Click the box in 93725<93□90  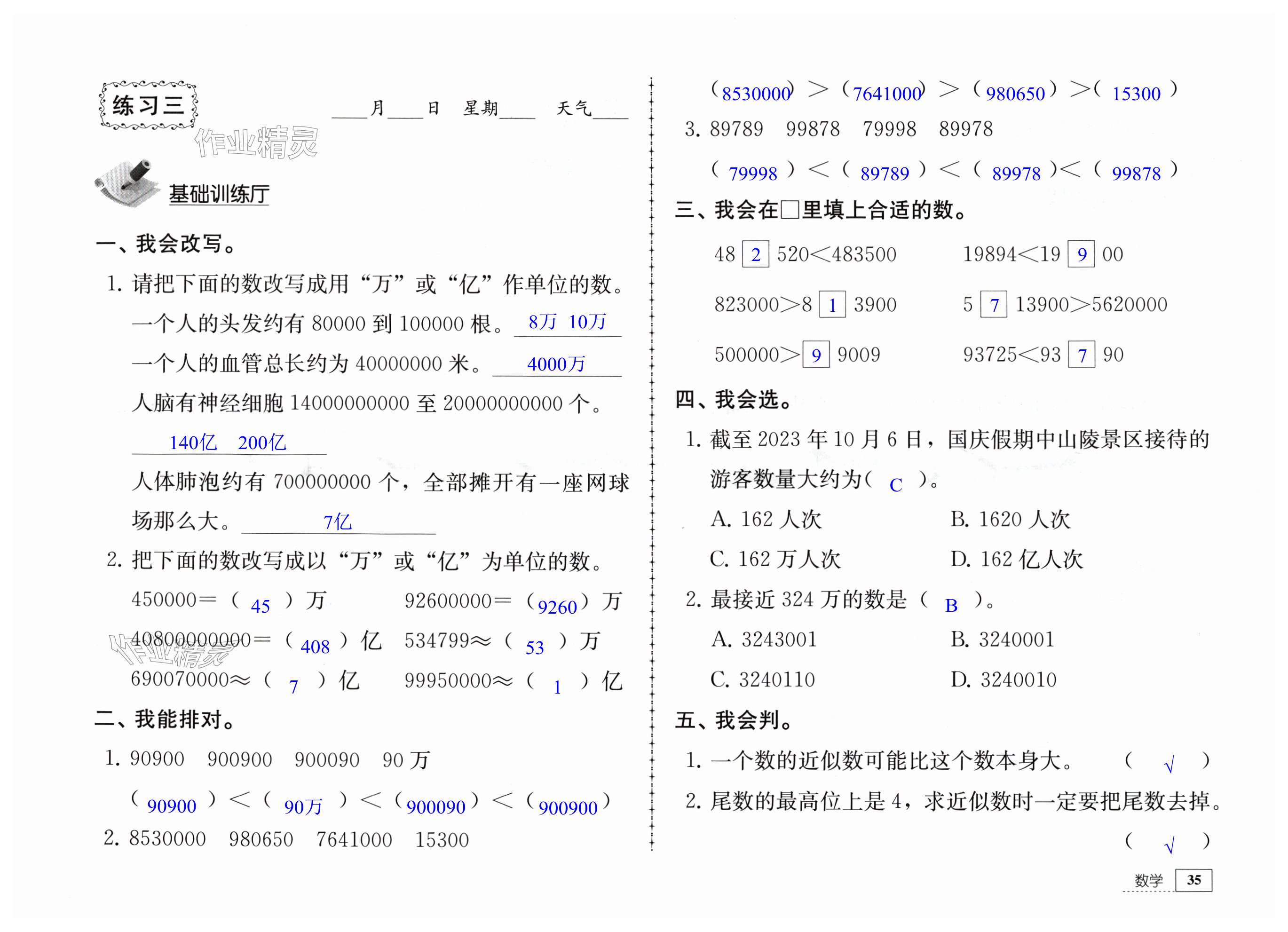[1081, 355]
